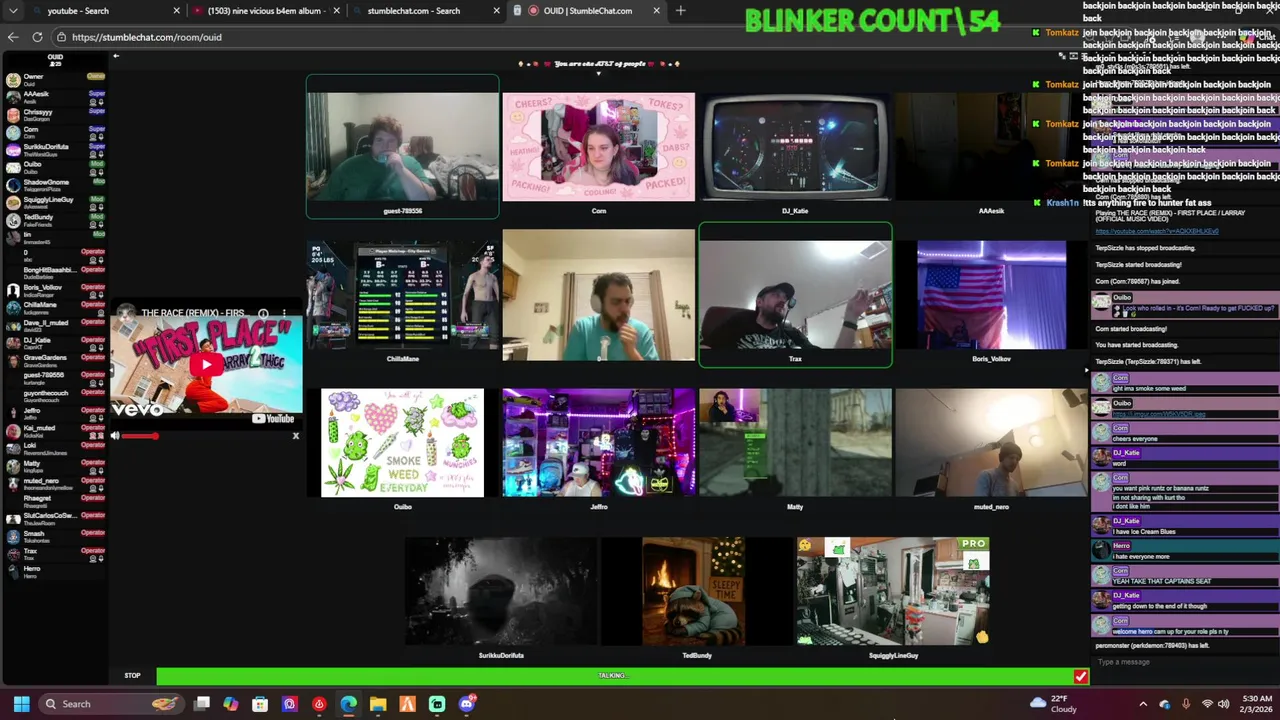Open Microsoft Store from taskbar
The image size is (1280, 720).
click(x=260, y=704)
